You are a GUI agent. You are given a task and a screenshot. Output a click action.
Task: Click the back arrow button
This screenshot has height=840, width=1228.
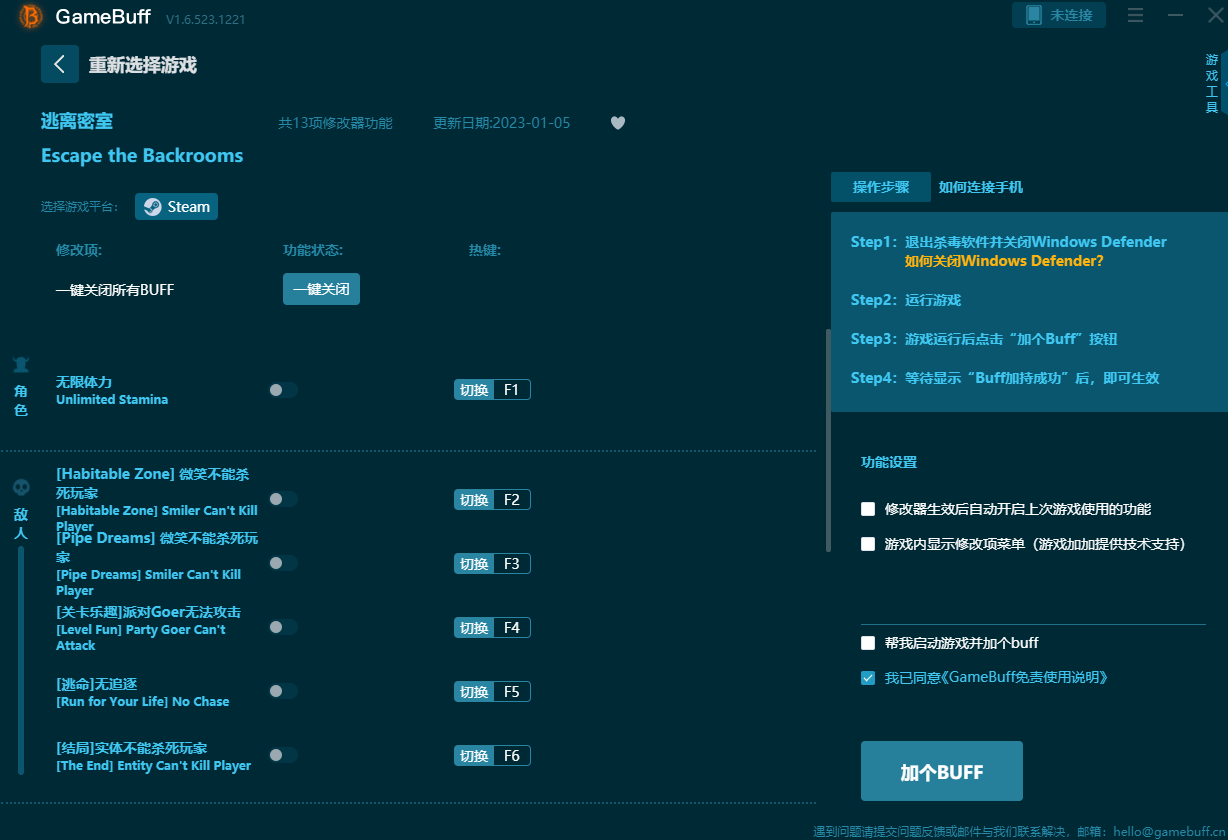[60, 64]
